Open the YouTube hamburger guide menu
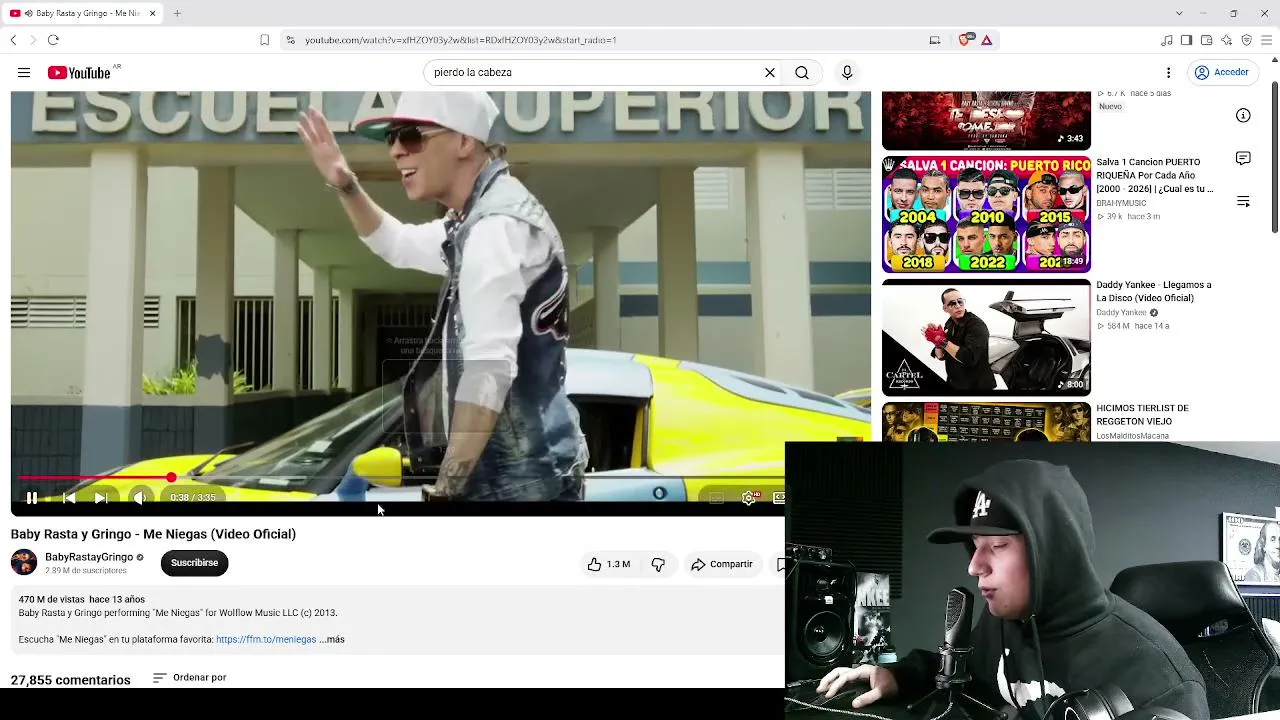 24,72
